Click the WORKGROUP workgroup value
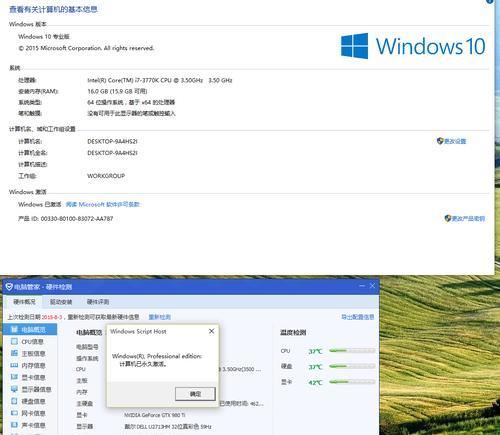Screen dimensions: 500x435 pyautogui.click(x=106, y=176)
